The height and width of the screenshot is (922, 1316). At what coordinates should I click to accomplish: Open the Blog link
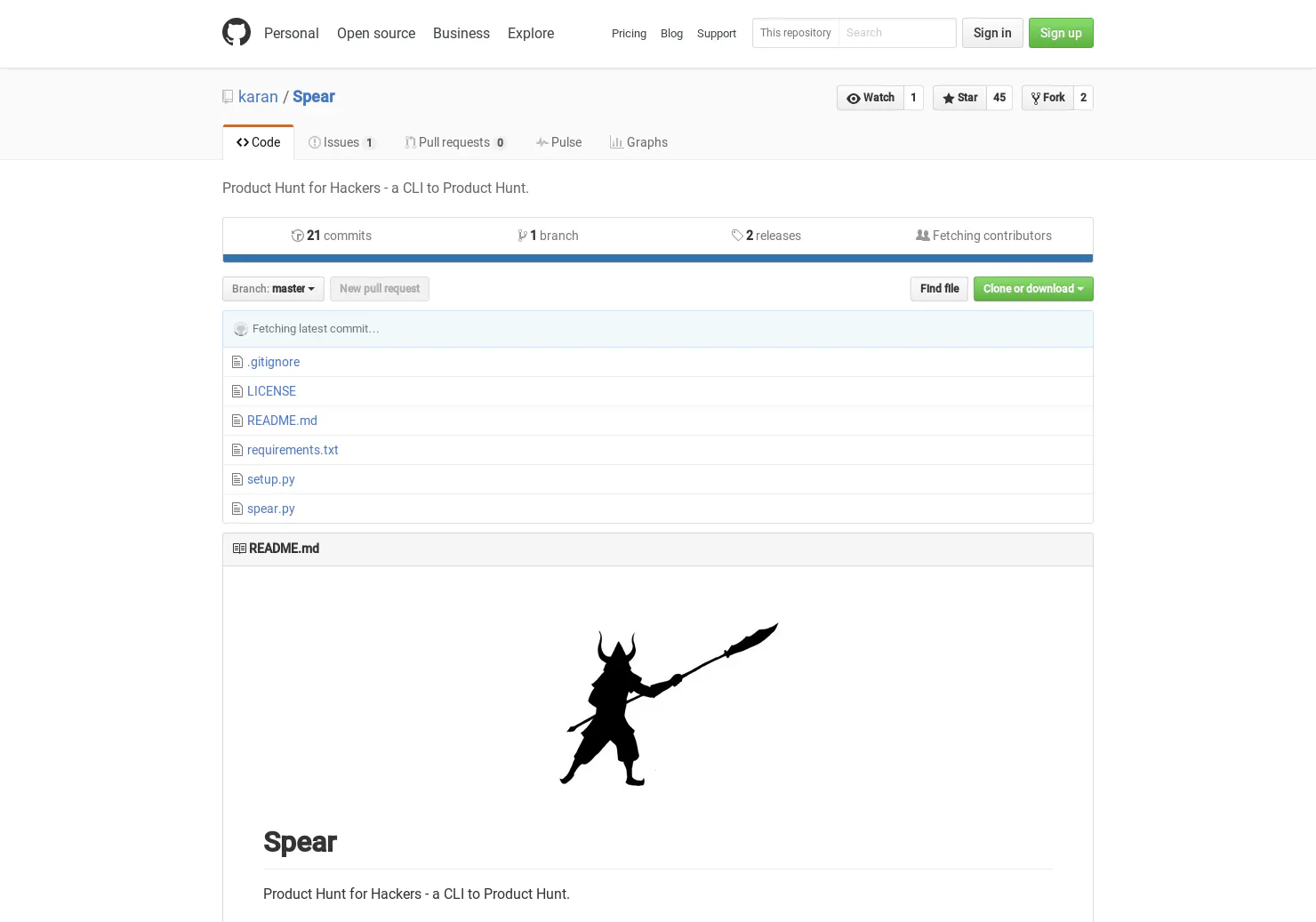tap(672, 33)
